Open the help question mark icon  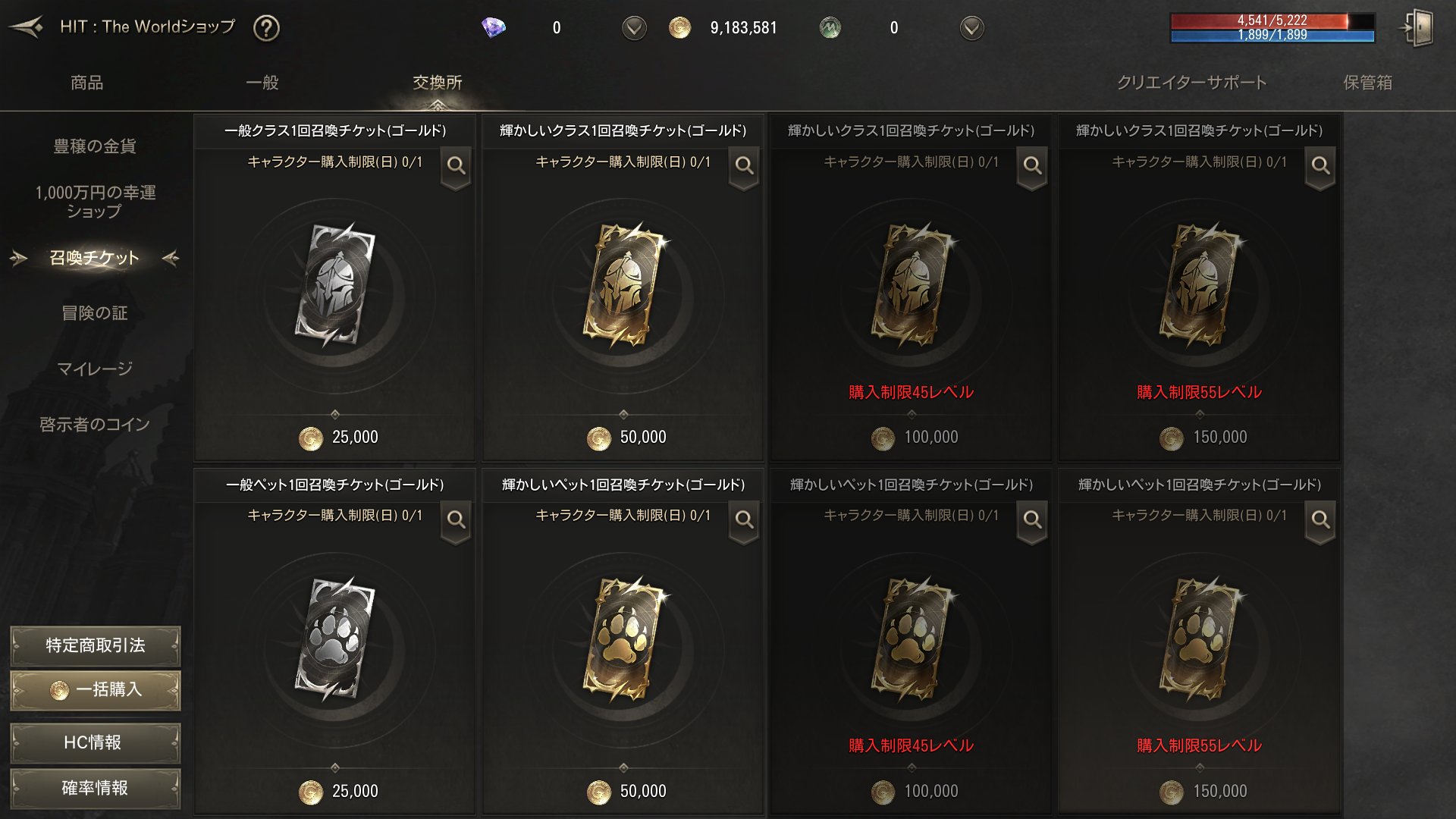click(x=266, y=28)
